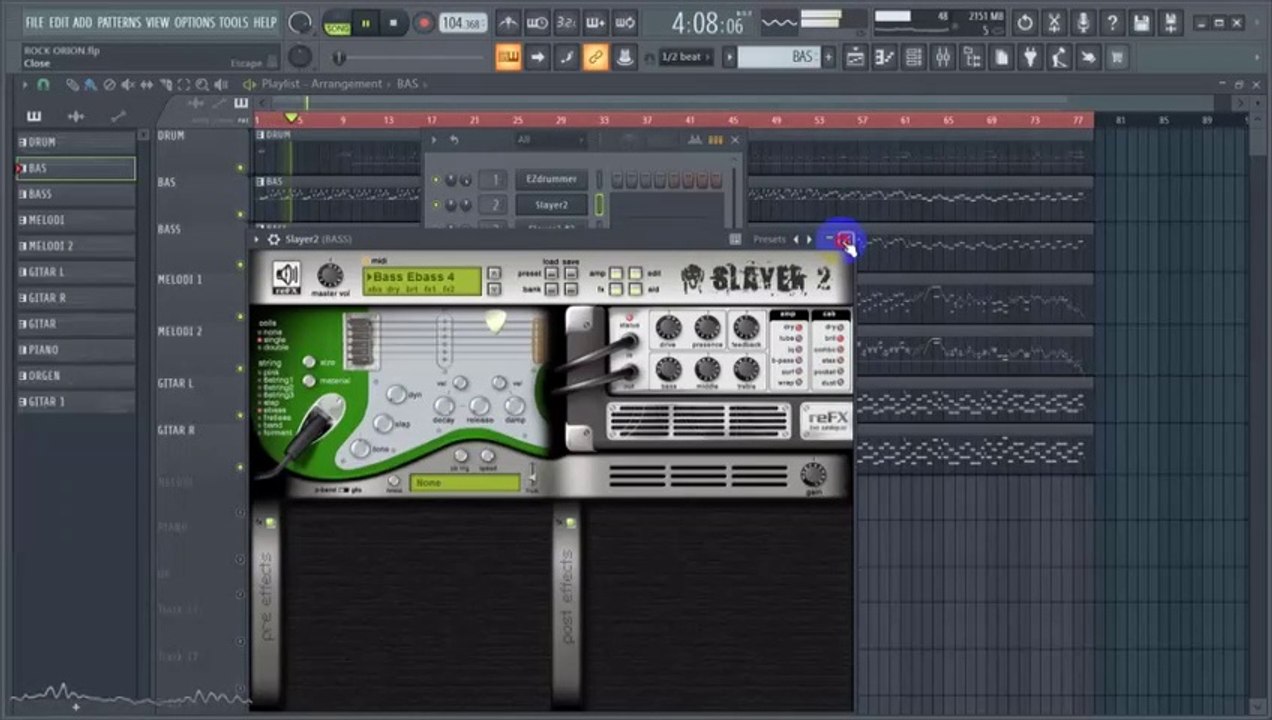Viewport: 1272px width, 720px height.
Task: Toggle the Playlist magnet snap icon
Action: coord(43,85)
